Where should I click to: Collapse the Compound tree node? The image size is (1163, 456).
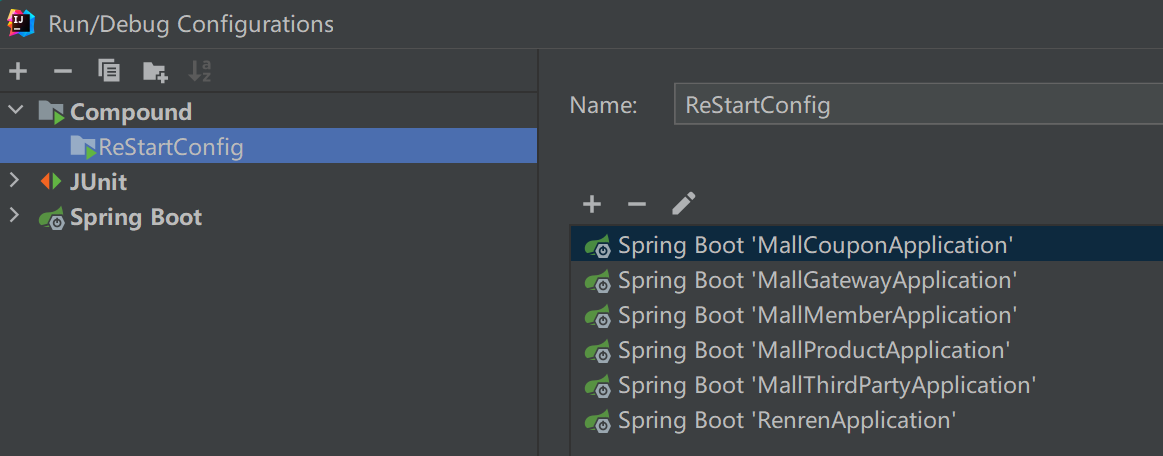point(15,111)
